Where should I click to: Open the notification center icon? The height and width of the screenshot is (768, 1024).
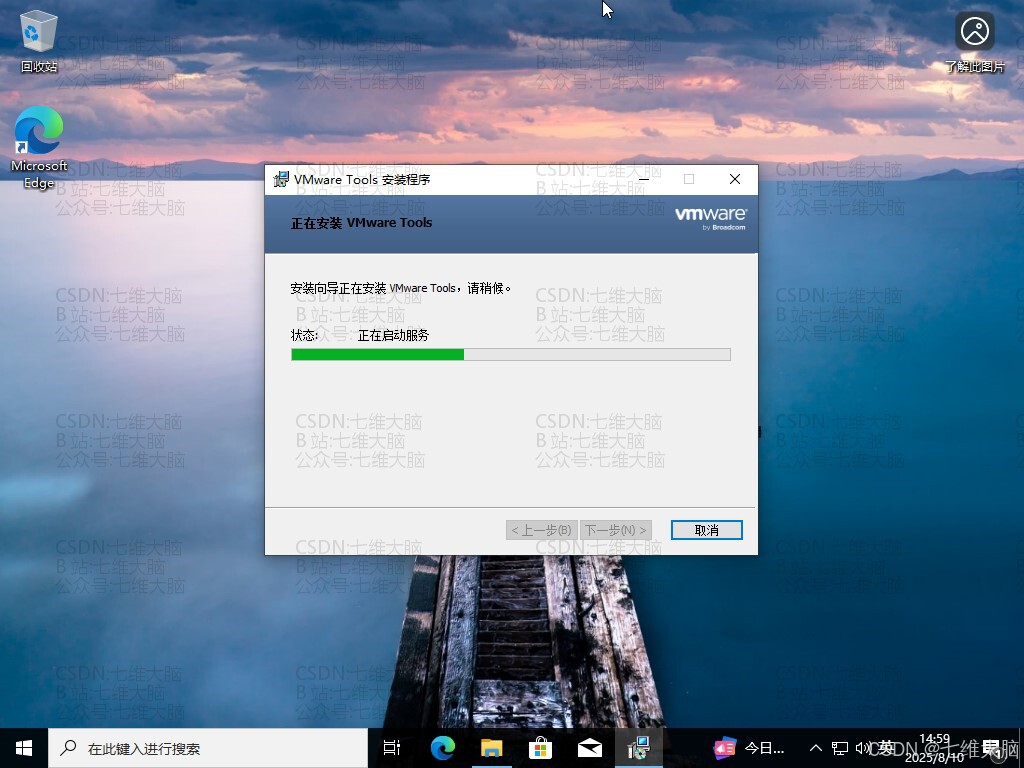[993, 748]
